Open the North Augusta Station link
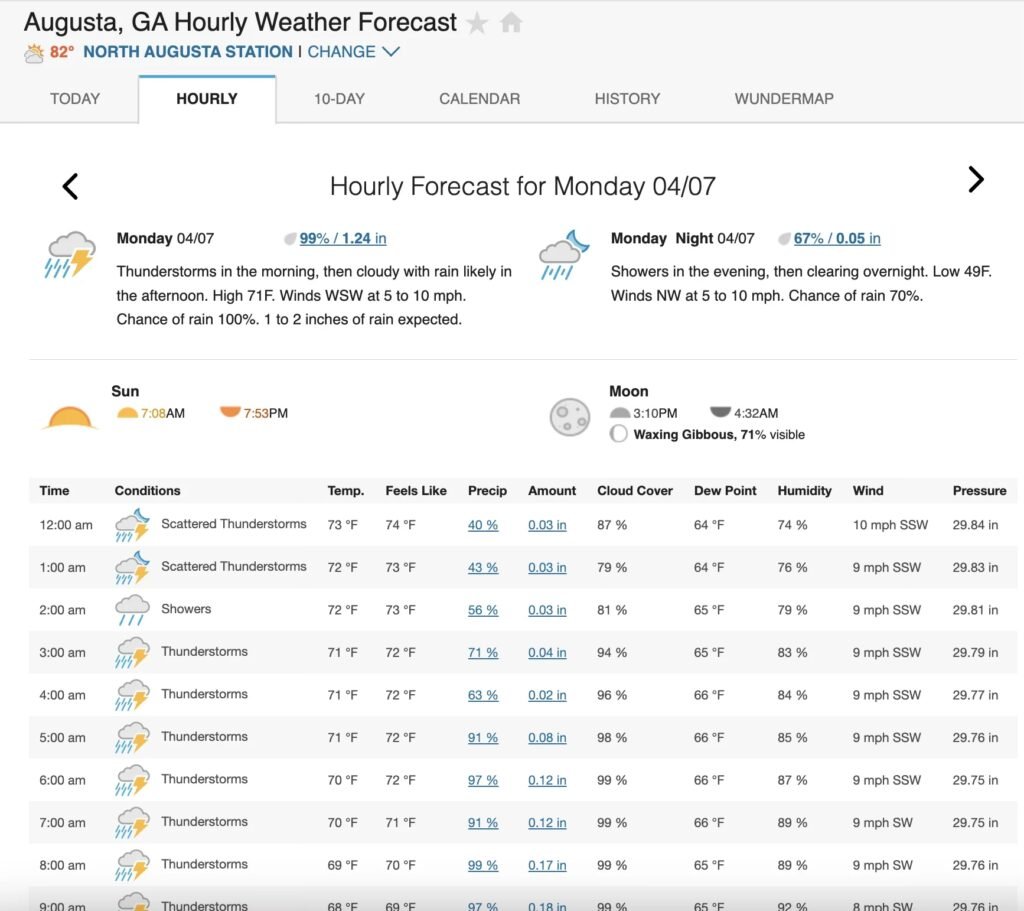Image resolution: width=1024 pixels, height=911 pixels. click(x=188, y=52)
